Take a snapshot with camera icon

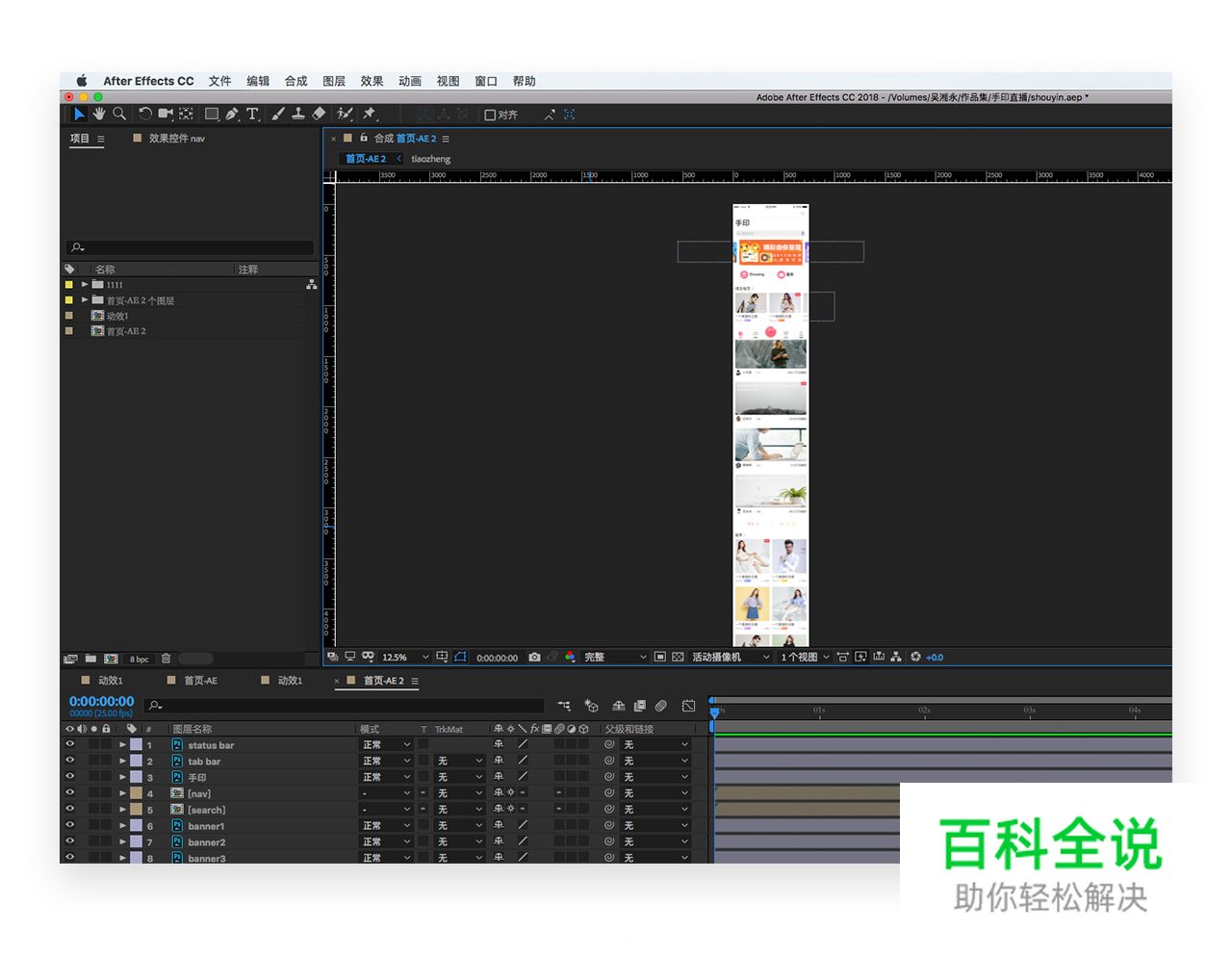click(x=534, y=658)
